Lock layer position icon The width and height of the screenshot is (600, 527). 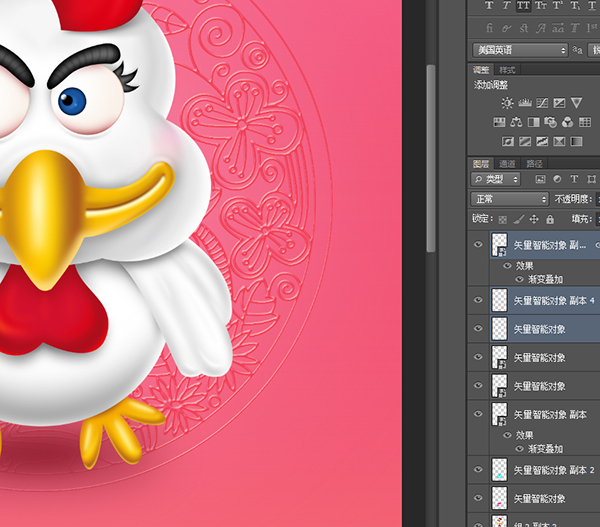click(x=534, y=219)
